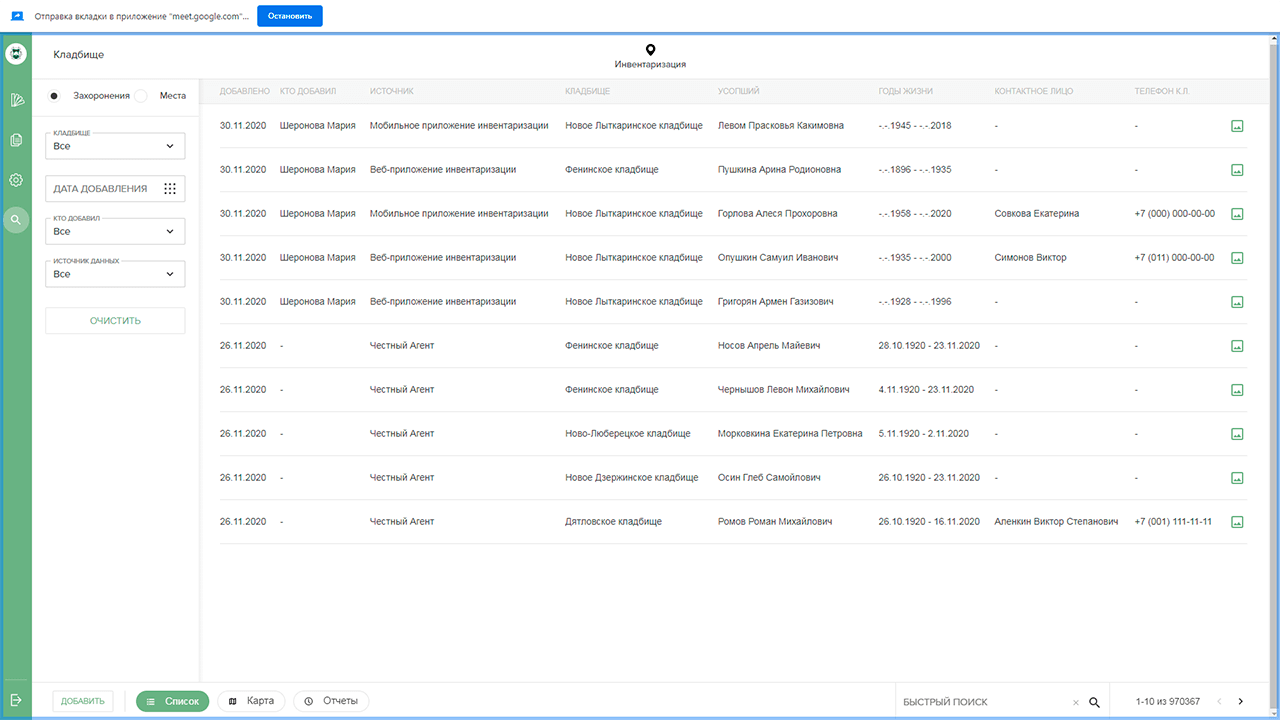This screenshot has width=1280, height=720.
Task: Switch to the Список view
Action: (x=173, y=701)
